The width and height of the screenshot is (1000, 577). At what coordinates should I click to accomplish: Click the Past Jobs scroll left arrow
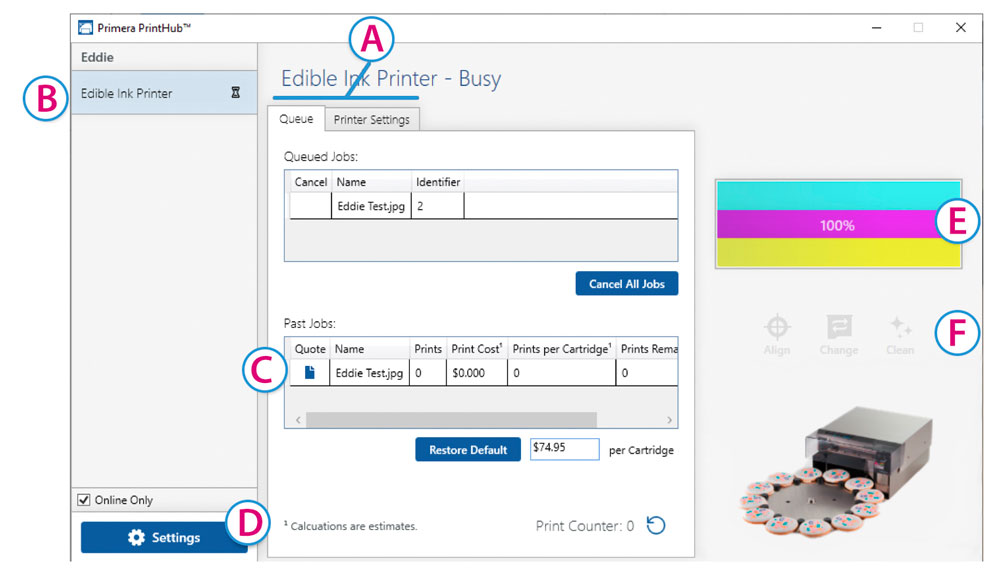click(298, 420)
